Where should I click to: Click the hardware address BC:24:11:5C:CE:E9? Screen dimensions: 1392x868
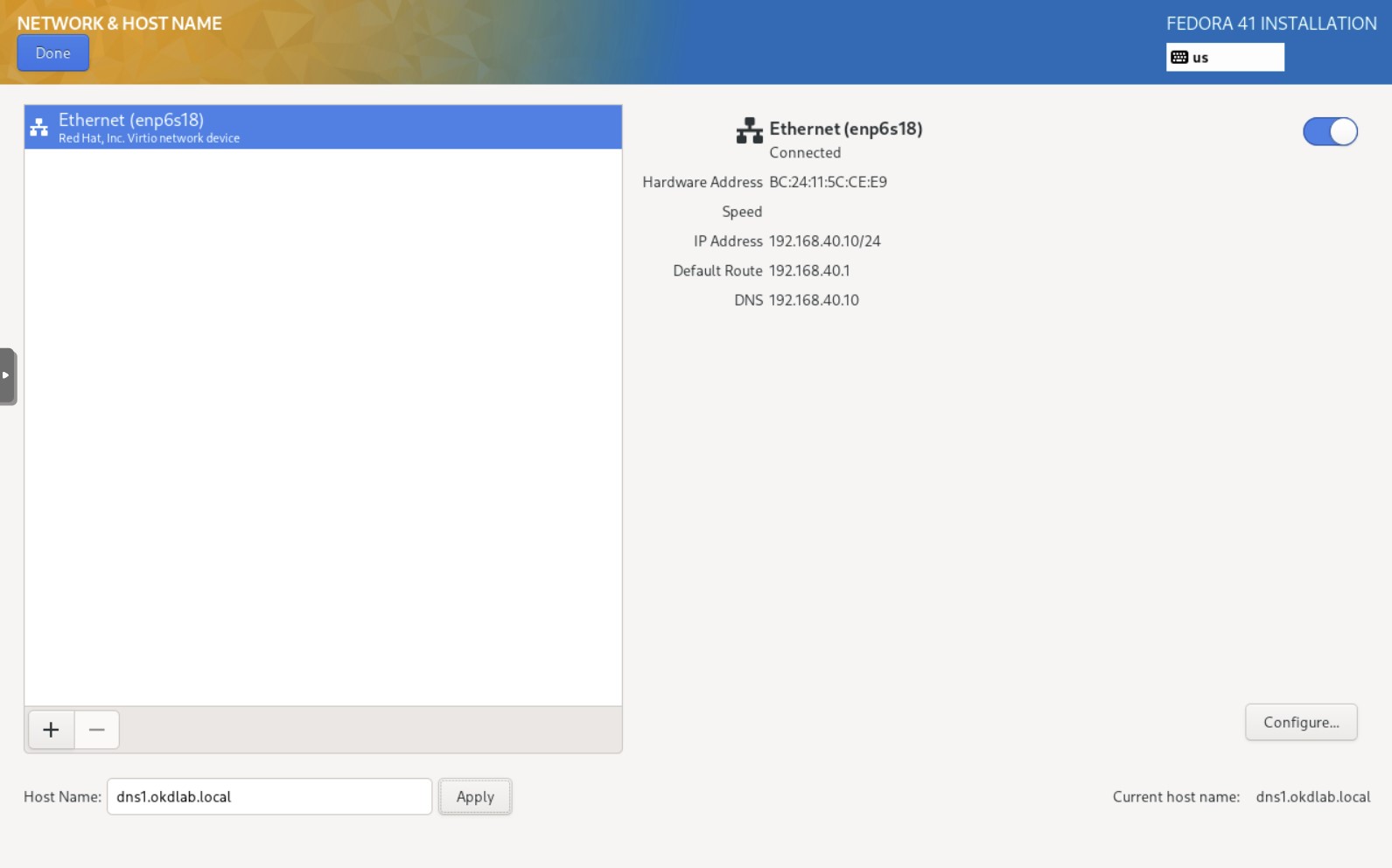(x=828, y=182)
